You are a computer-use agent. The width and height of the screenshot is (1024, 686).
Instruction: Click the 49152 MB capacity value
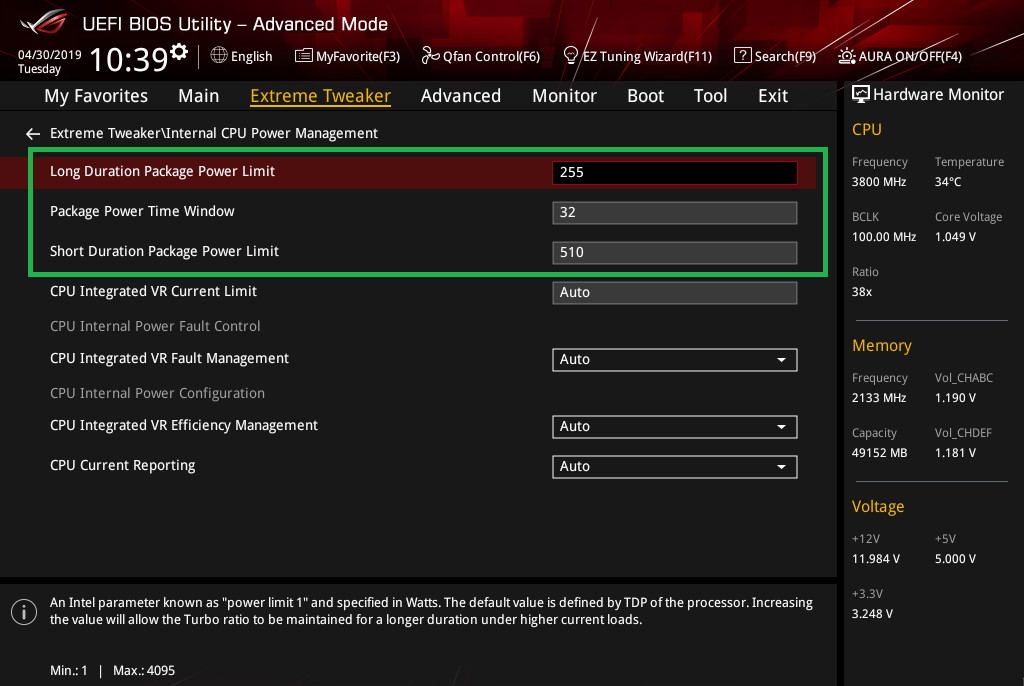click(x=879, y=453)
